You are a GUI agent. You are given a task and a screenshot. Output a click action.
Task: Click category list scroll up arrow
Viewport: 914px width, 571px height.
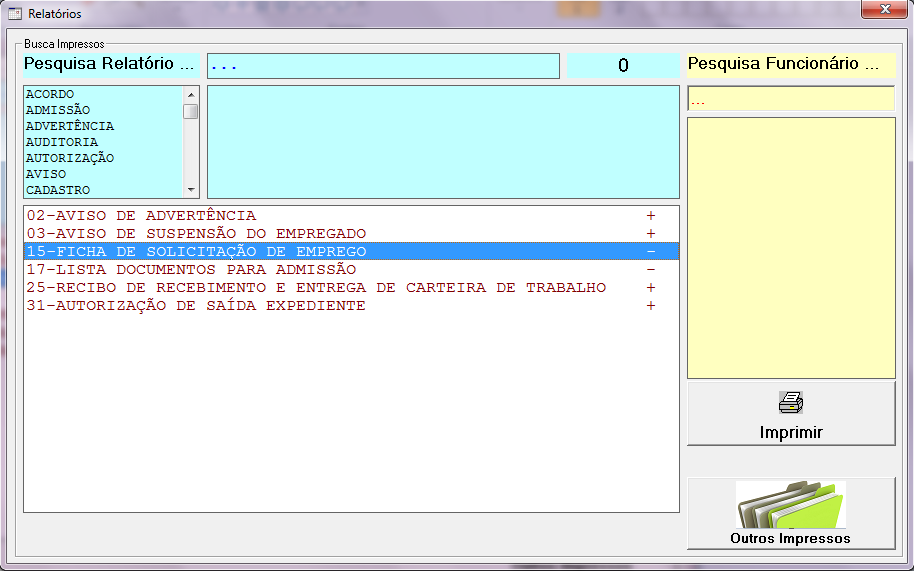point(191,94)
